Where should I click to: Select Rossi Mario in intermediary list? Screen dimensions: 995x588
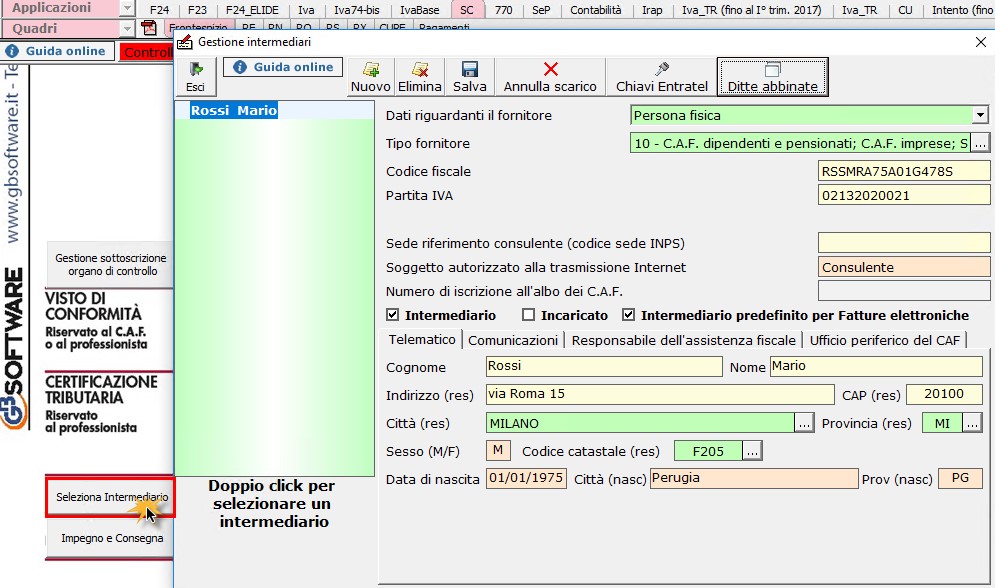(x=233, y=111)
